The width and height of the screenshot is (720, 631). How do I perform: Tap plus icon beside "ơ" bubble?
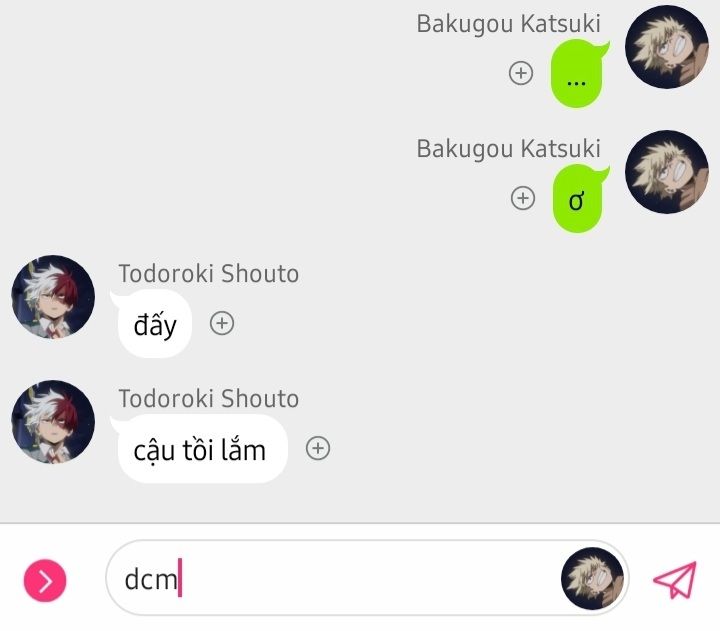tap(523, 198)
